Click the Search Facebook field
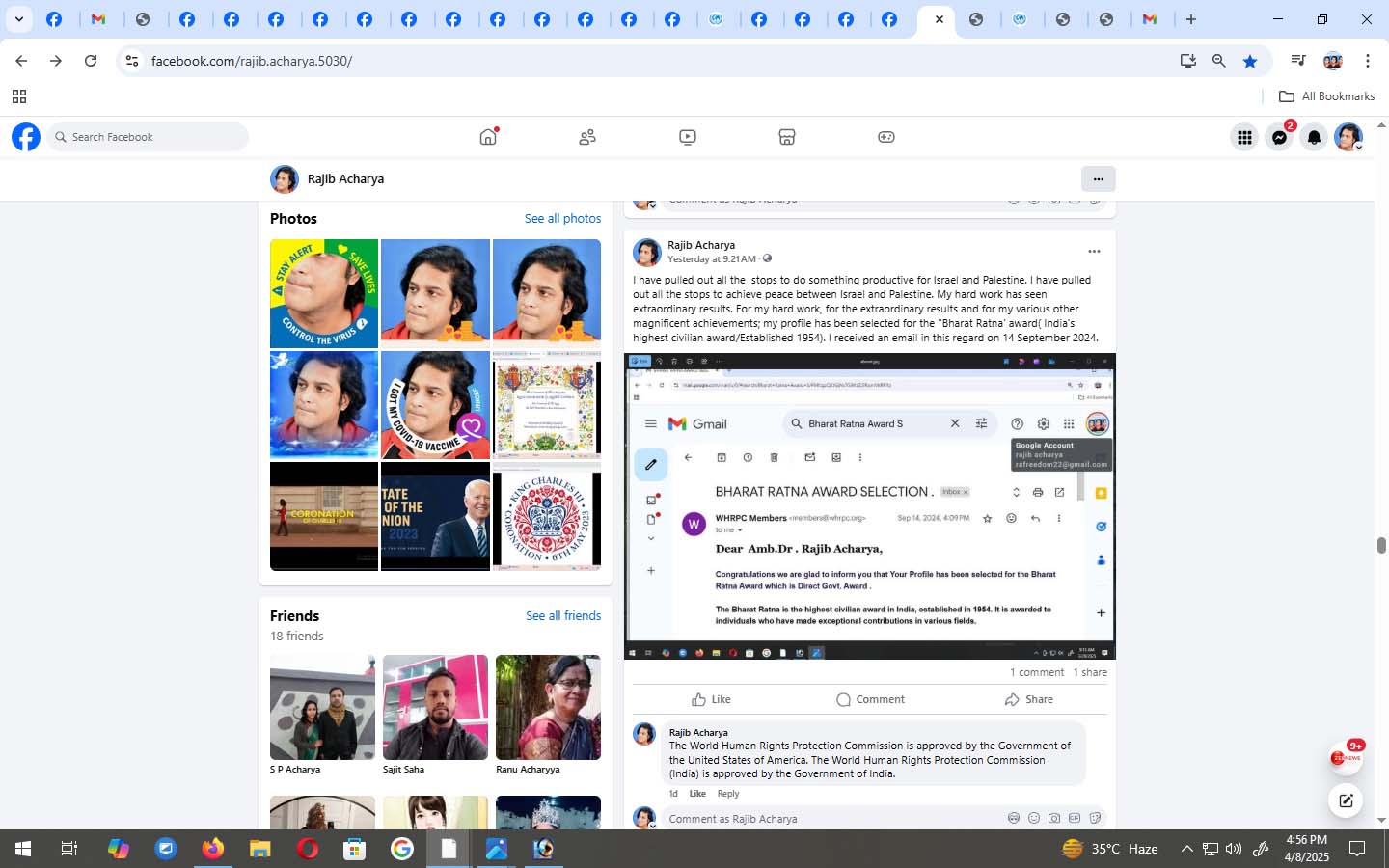 point(148,137)
